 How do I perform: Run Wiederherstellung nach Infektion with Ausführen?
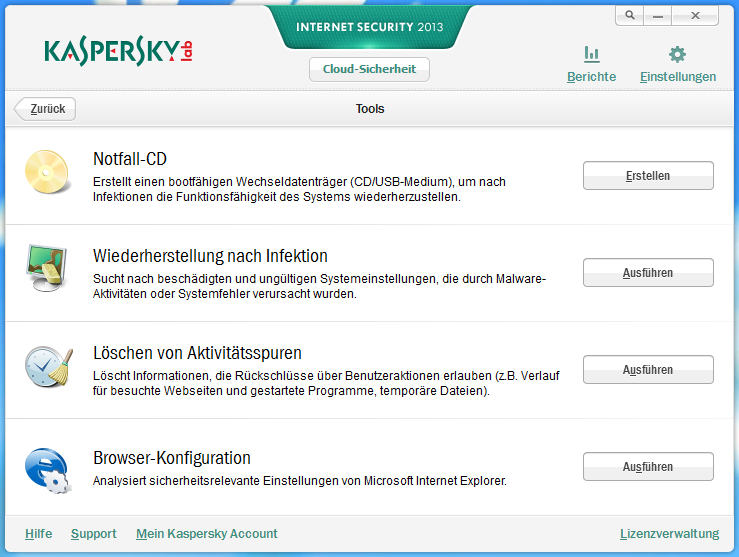(648, 273)
